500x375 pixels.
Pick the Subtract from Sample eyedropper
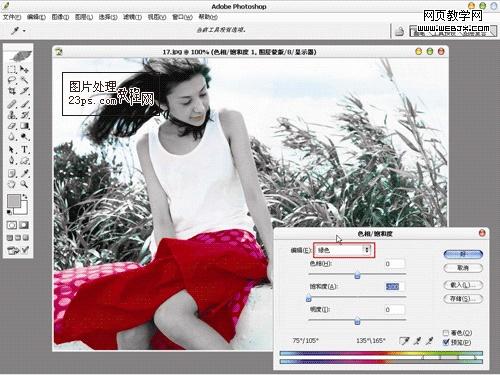point(430,341)
